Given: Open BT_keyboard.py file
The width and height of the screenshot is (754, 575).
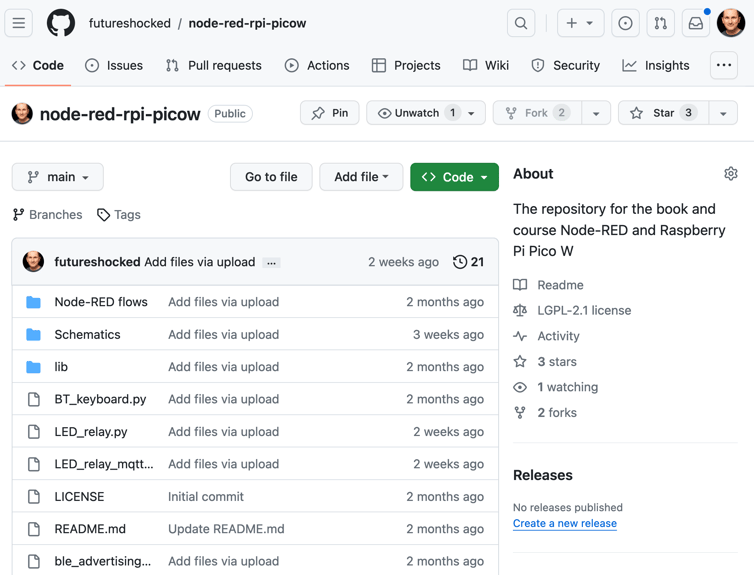Looking at the screenshot, I should [101, 400].
